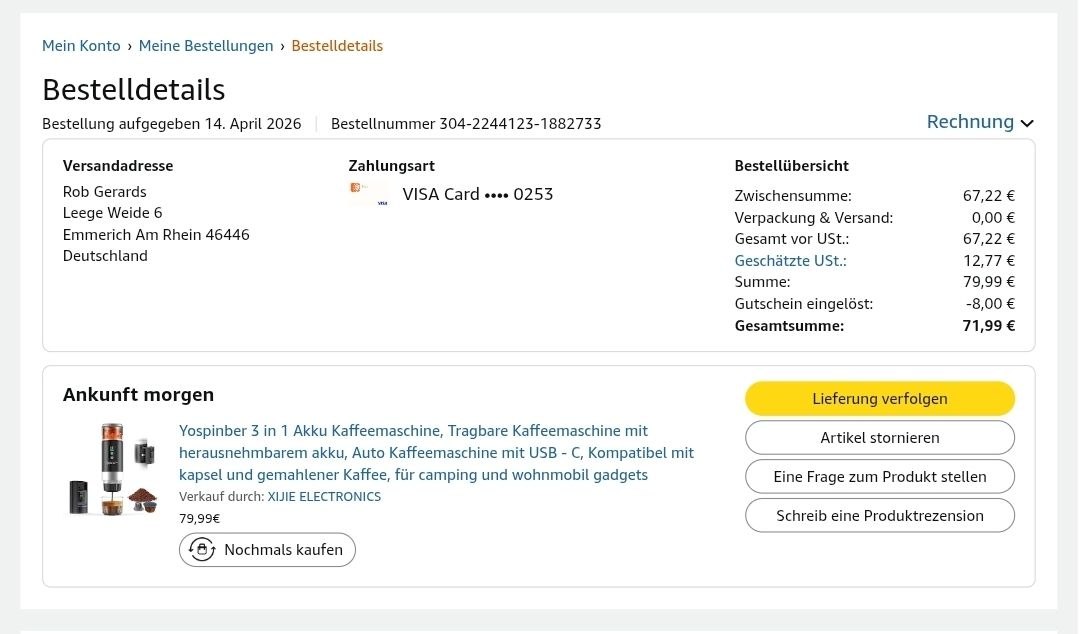This screenshot has height=634, width=1080.
Task: Click the recipient name Rob Gerards
Action: point(105,192)
